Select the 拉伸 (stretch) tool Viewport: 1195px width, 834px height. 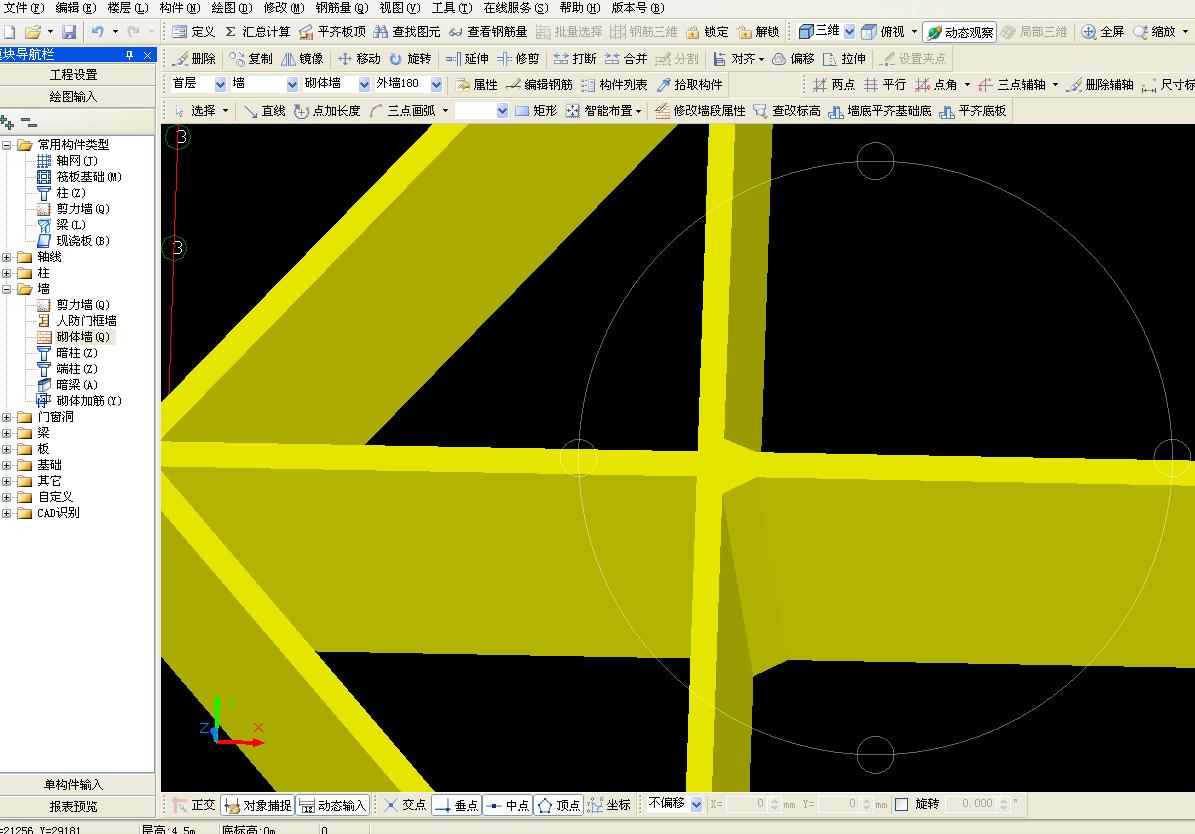844,59
